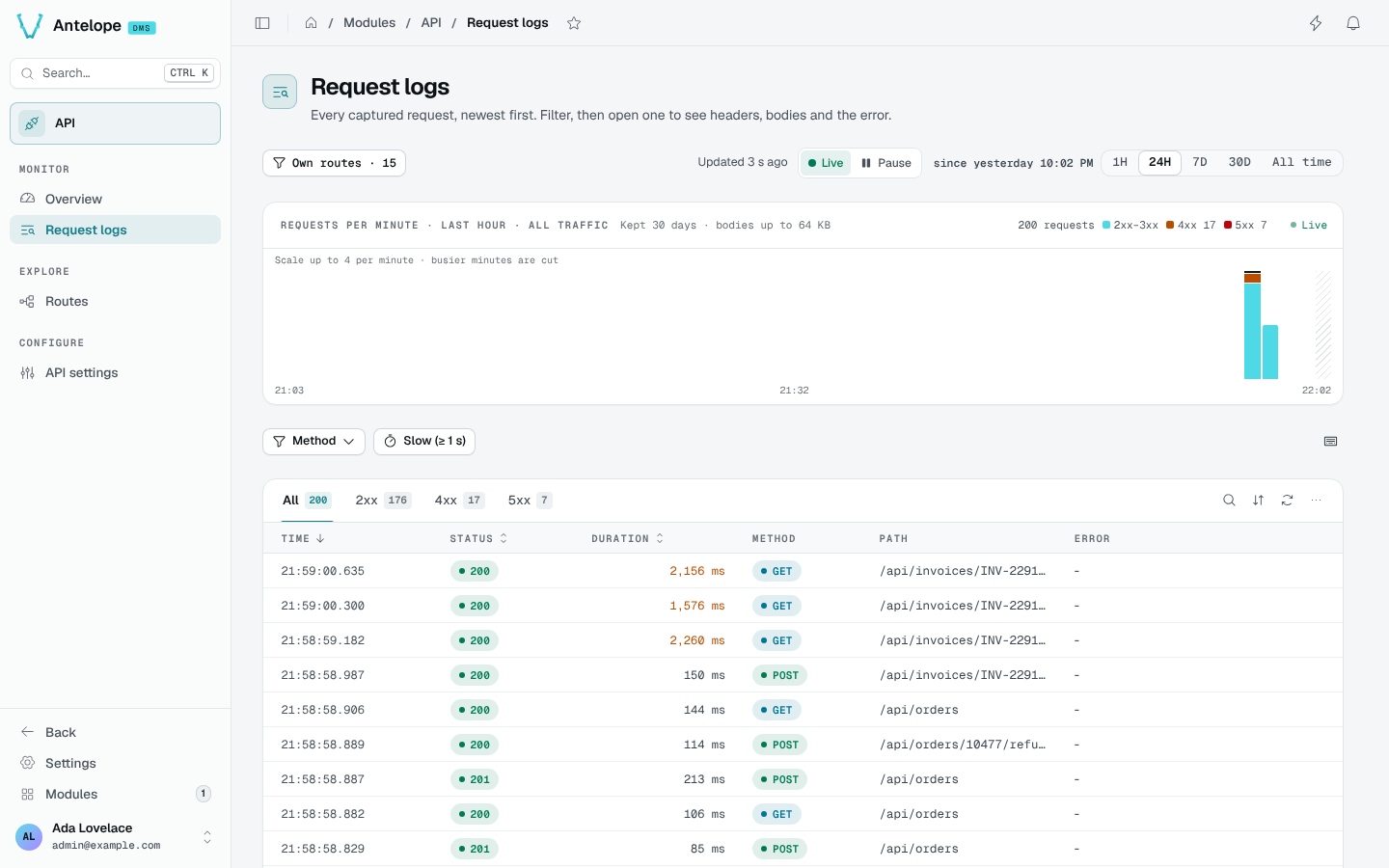Click the /api/orders/10477/refu… path

point(962,745)
